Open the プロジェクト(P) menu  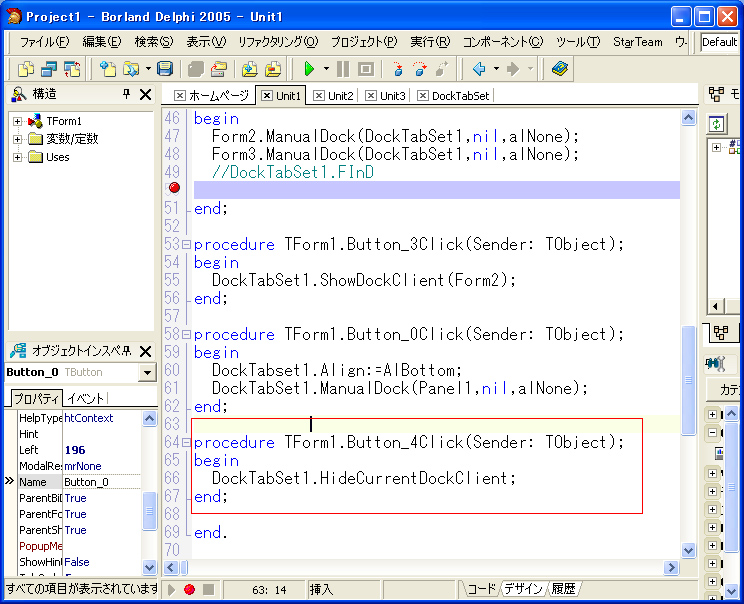coord(364,42)
